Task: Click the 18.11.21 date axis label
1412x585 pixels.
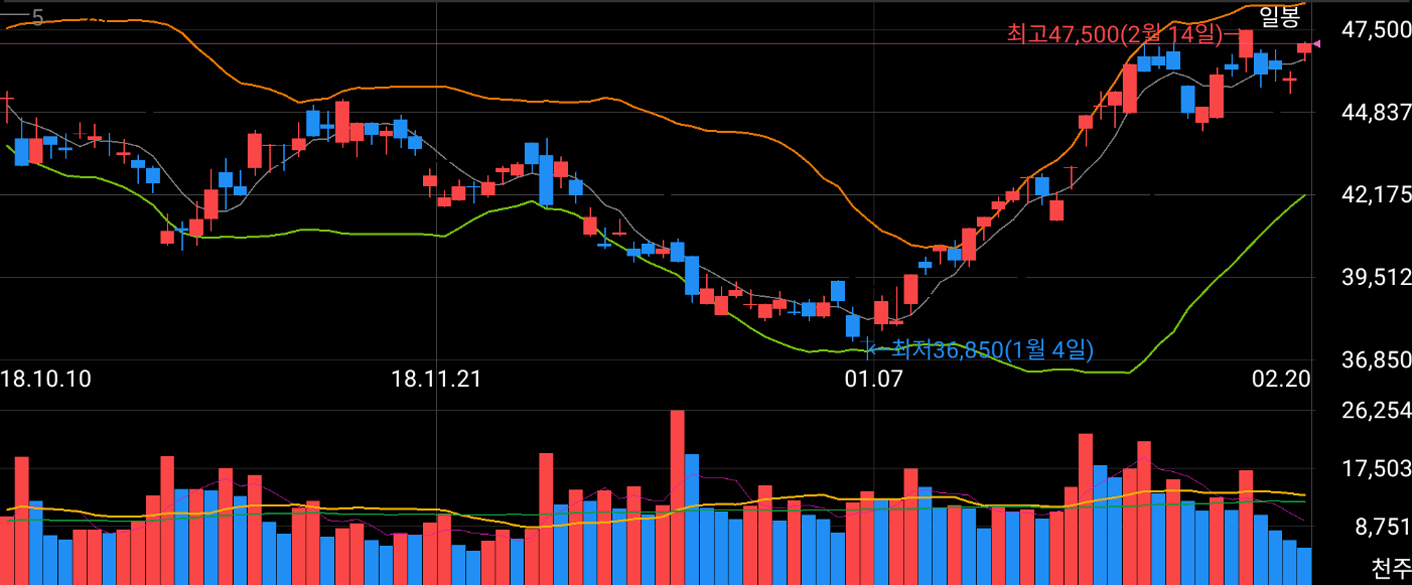Action: [436, 379]
